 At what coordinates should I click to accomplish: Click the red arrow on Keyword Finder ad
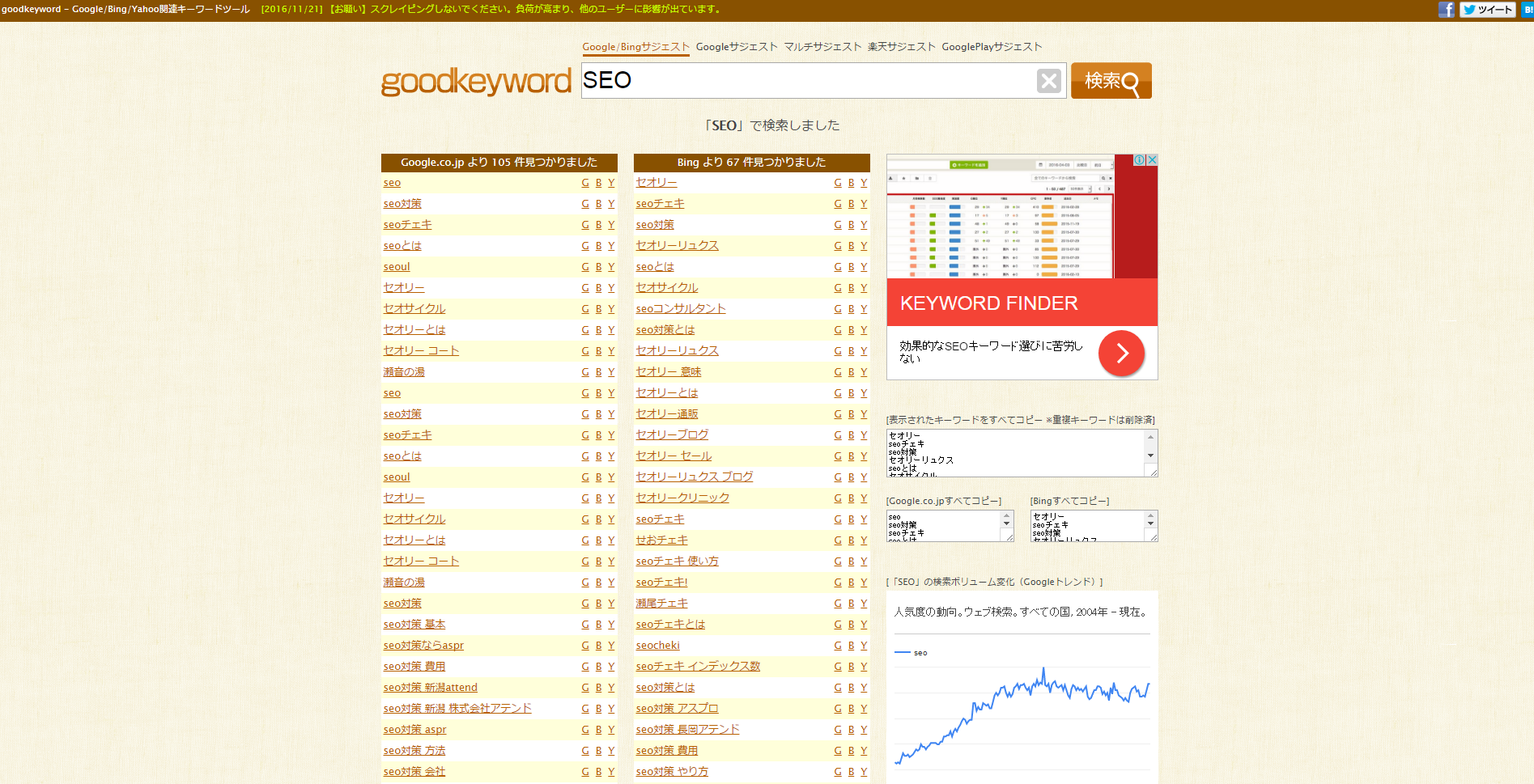tap(1121, 353)
